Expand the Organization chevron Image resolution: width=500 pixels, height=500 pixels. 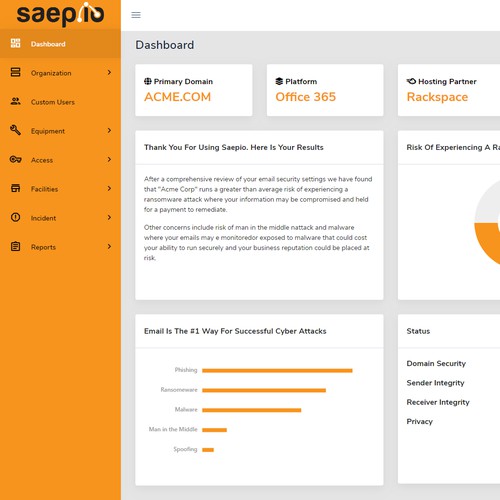(x=109, y=72)
